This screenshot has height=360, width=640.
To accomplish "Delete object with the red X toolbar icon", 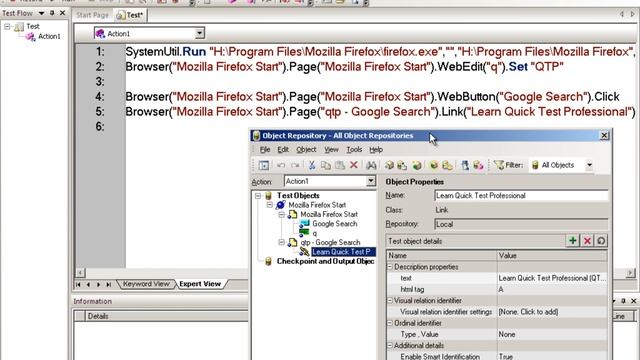I will coord(354,165).
